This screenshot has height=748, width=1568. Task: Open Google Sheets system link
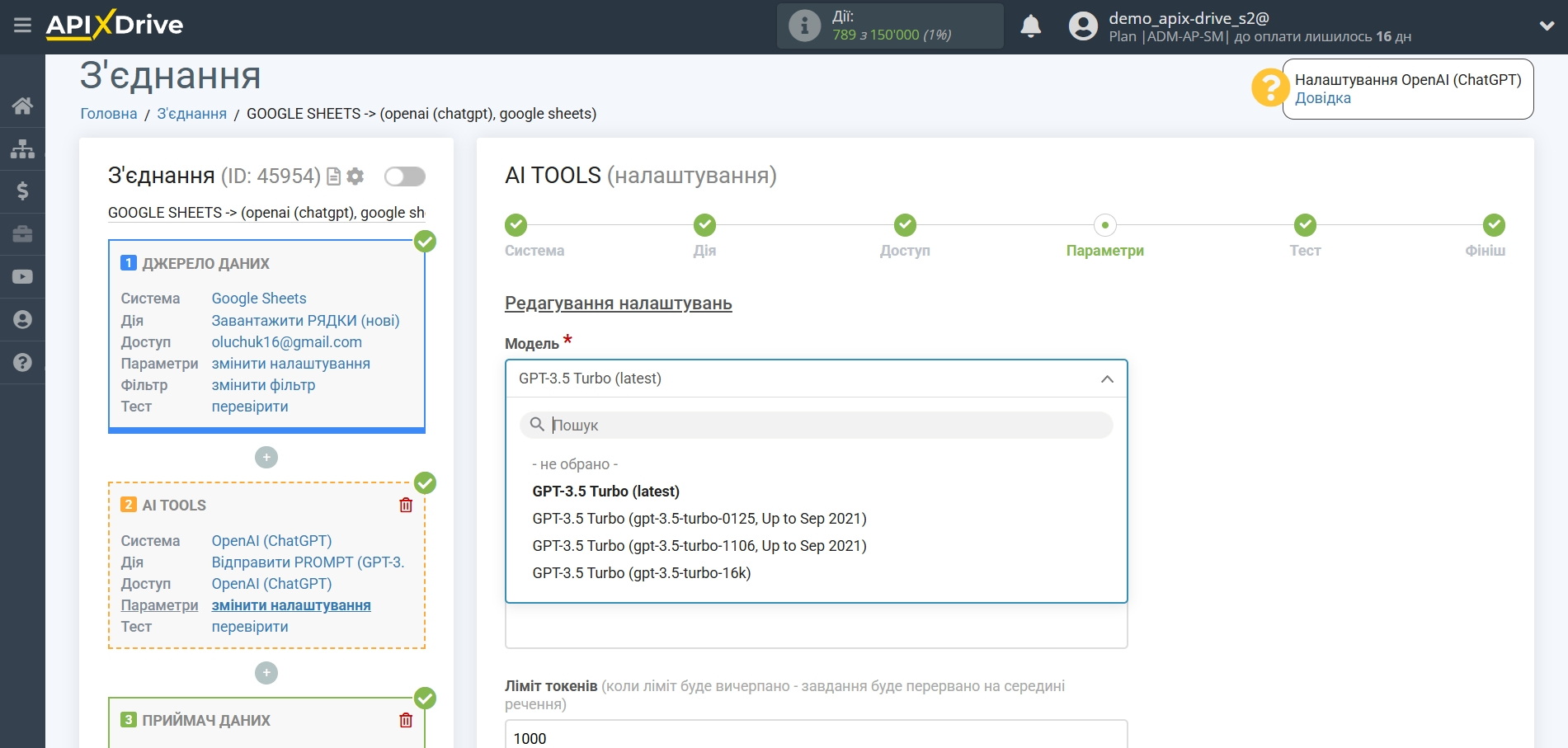coord(259,299)
